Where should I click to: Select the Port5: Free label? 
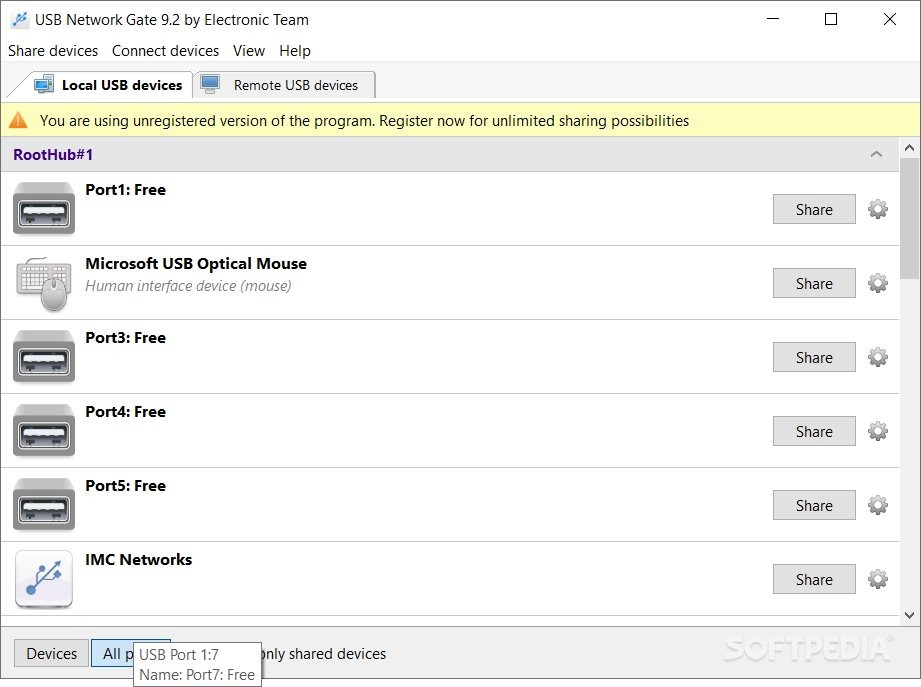(x=126, y=486)
